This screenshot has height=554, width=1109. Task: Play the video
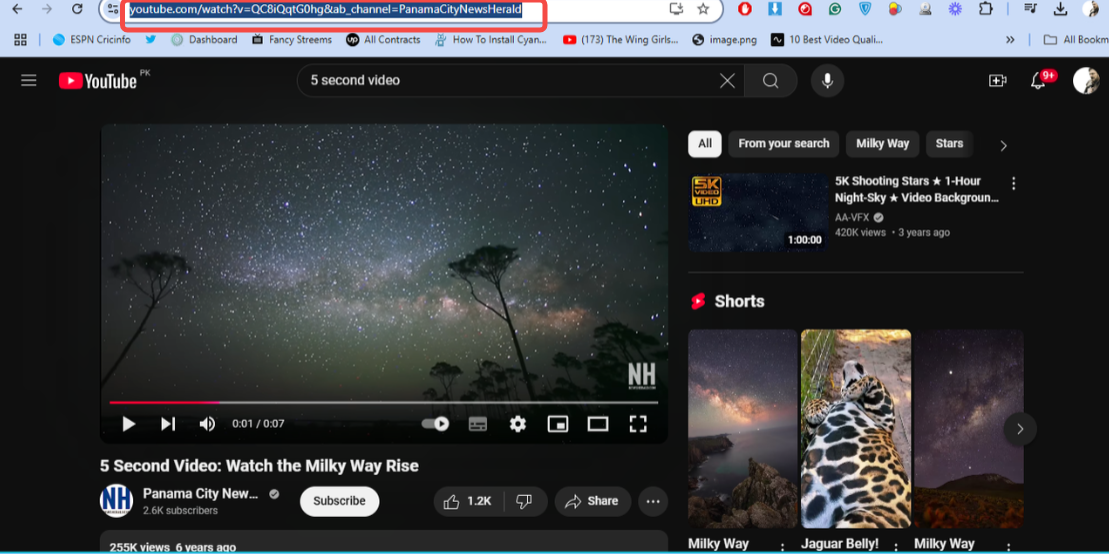[x=129, y=424]
